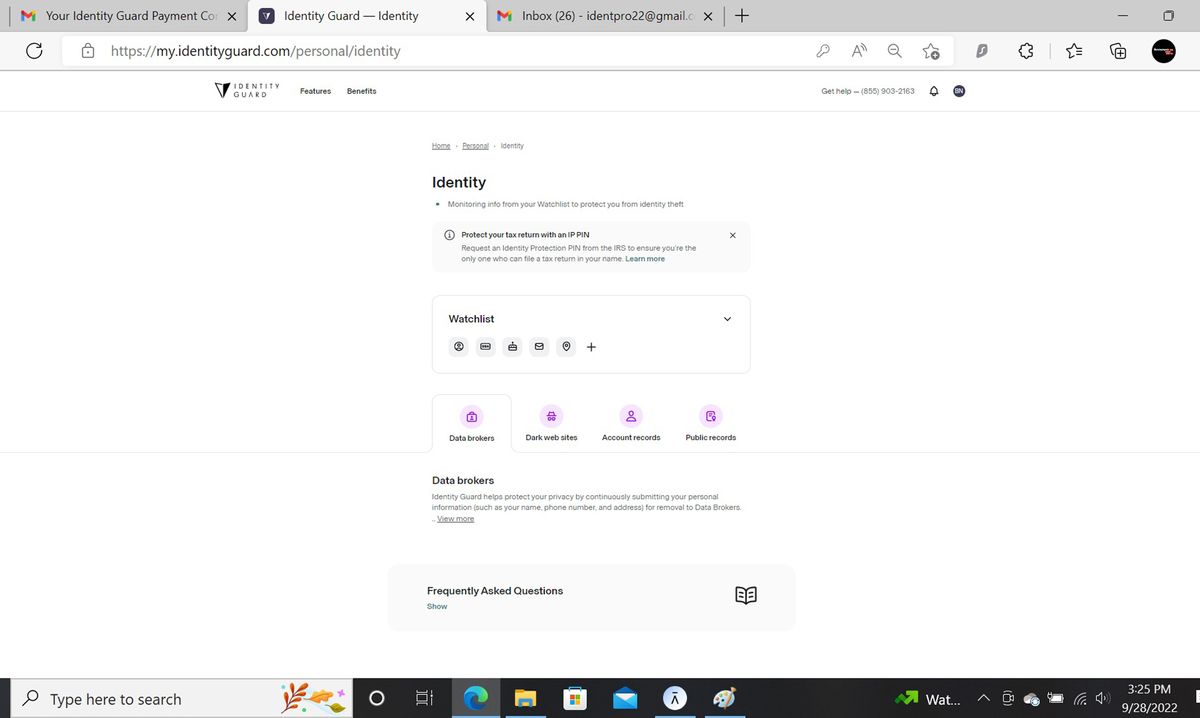Image resolution: width=1200 pixels, height=718 pixels.
Task: Dismiss the IP PIN notice
Action: [732, 234]
